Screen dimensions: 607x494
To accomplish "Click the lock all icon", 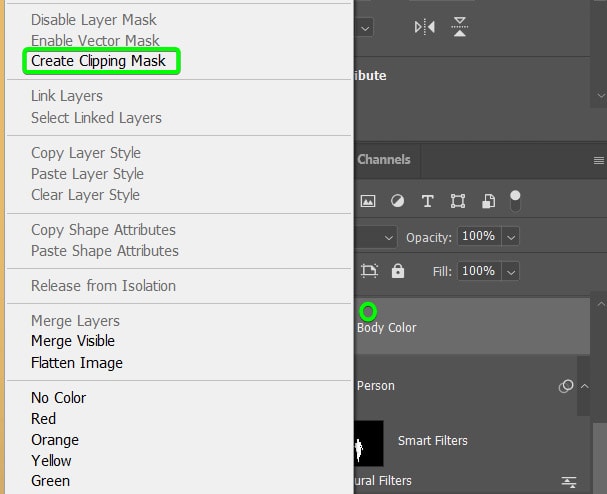I will tap(398, 270).
